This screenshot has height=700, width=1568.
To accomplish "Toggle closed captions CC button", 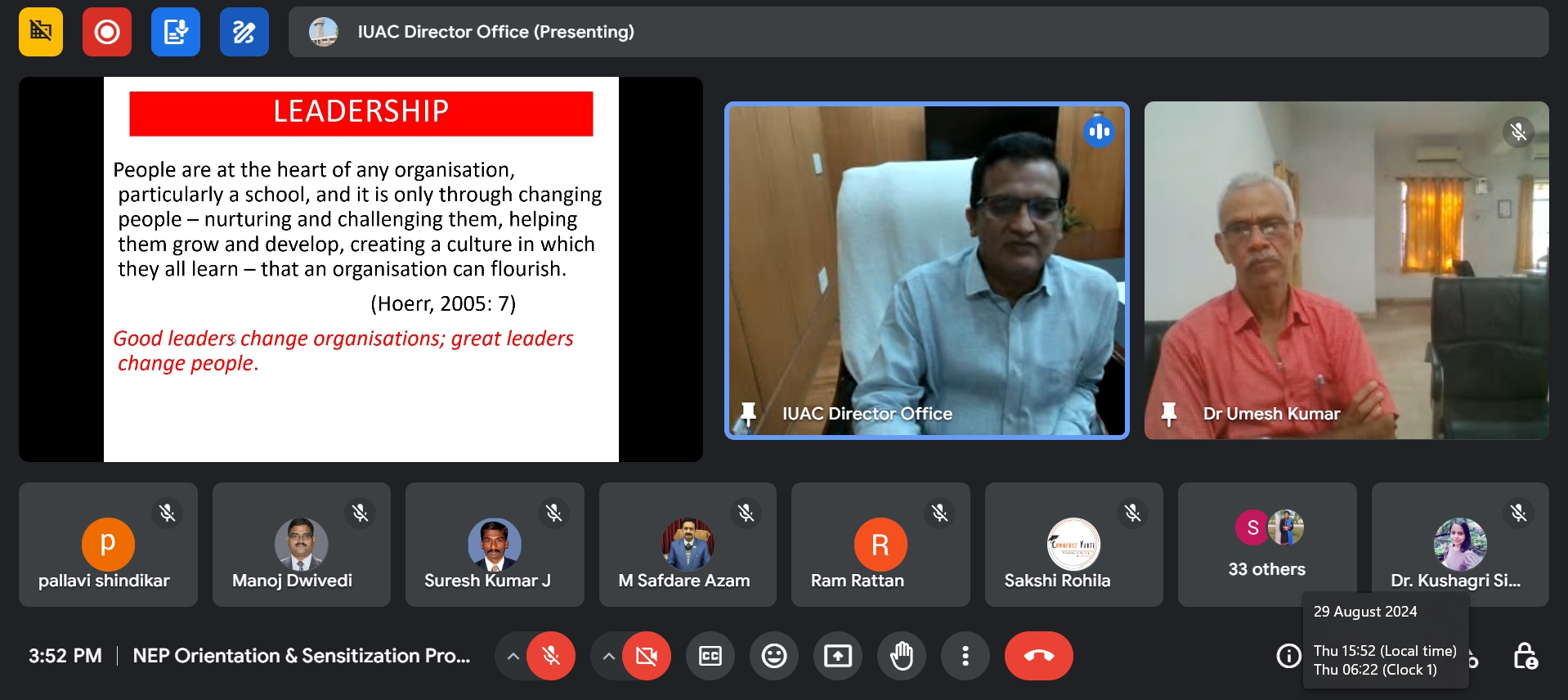I will click(710, 656).
